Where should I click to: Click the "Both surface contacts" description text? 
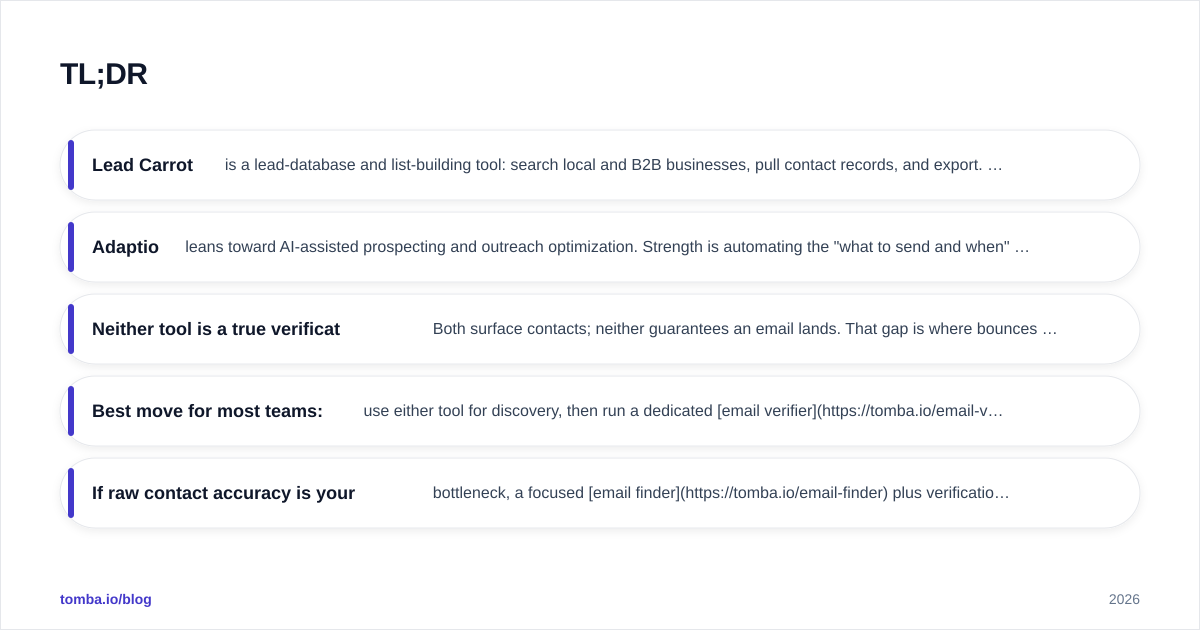[x=745, y=329]
